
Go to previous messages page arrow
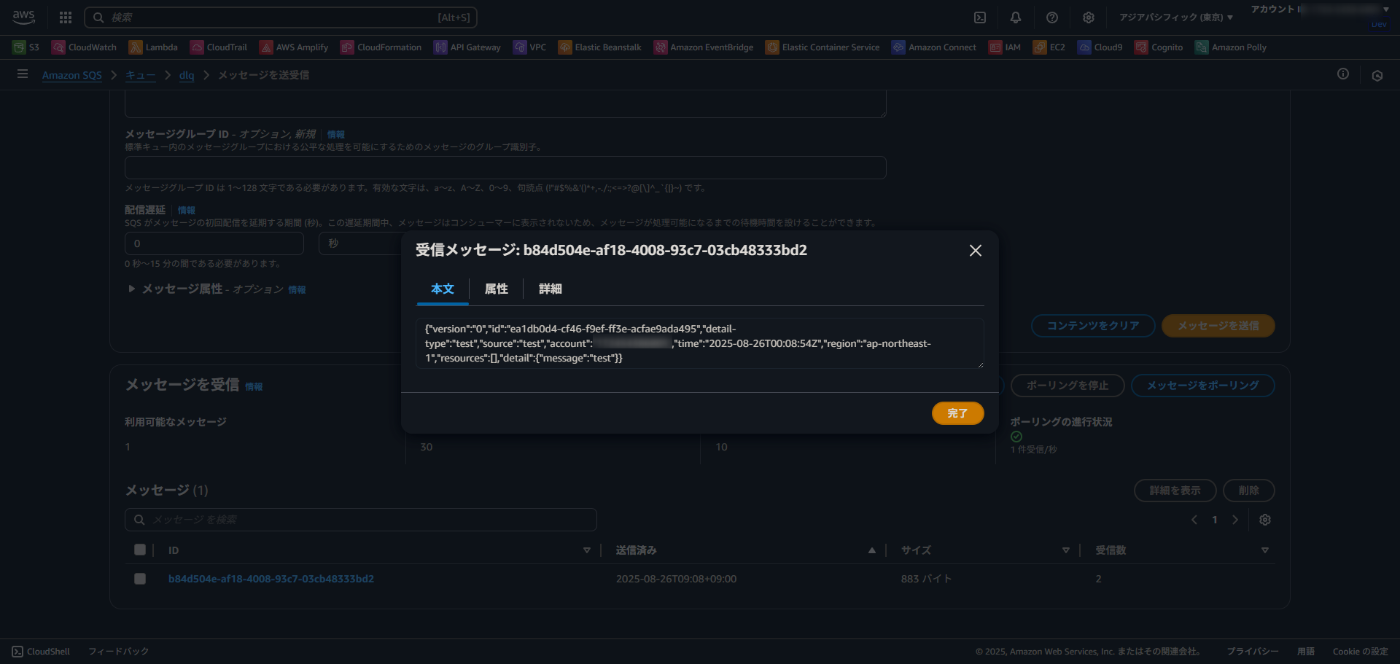(1194, 520)
